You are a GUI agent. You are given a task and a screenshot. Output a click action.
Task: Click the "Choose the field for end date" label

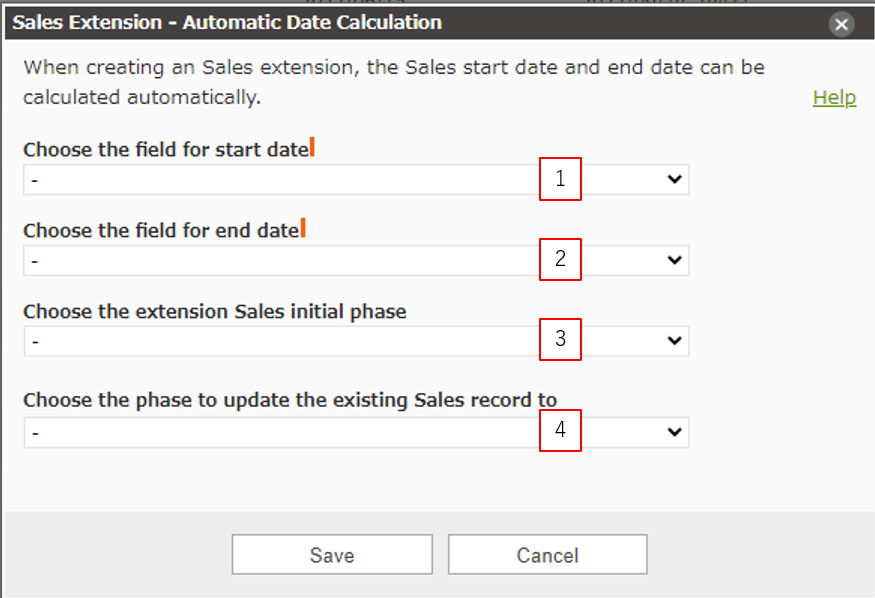(160, 231)
